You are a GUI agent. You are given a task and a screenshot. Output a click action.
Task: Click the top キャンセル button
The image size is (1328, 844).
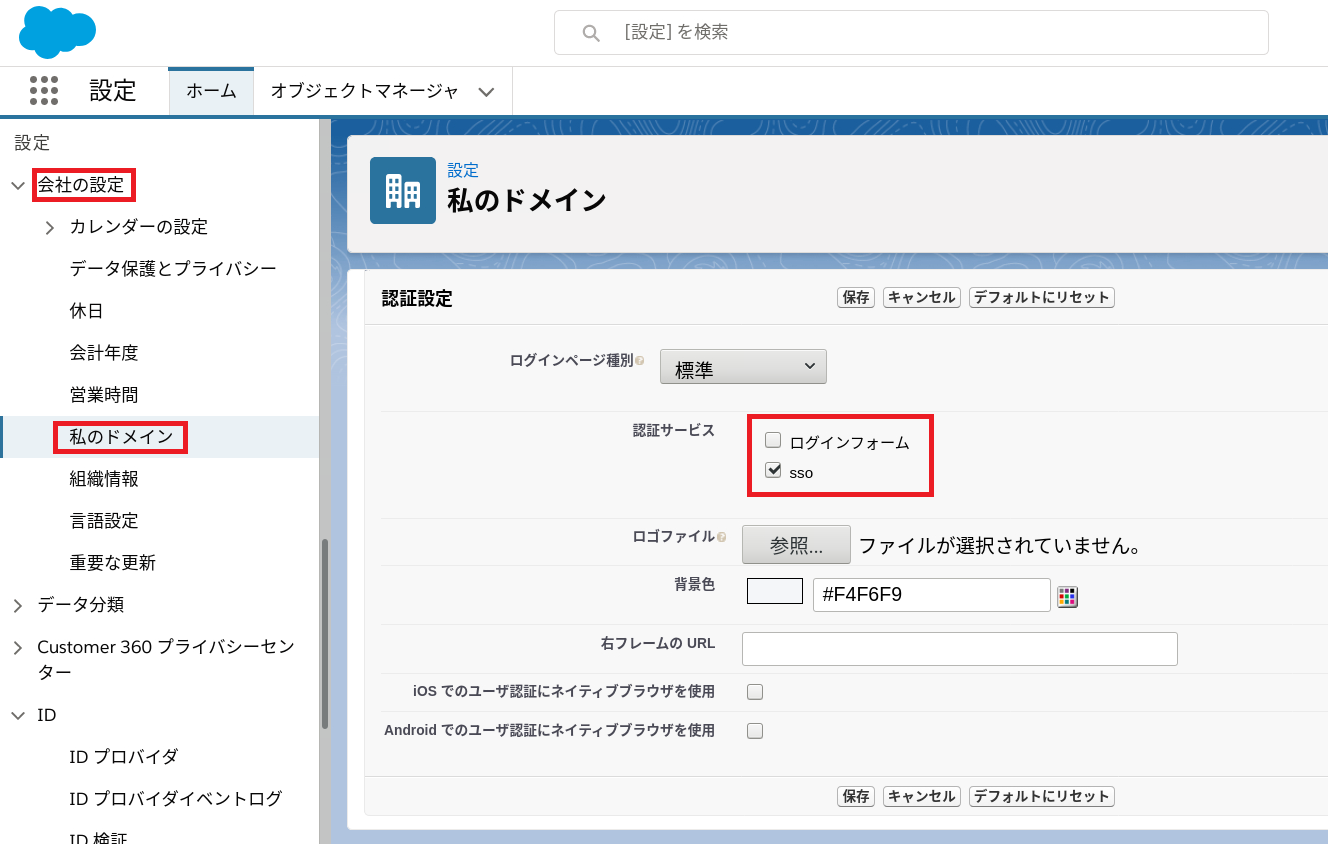(x=922, y=297)
